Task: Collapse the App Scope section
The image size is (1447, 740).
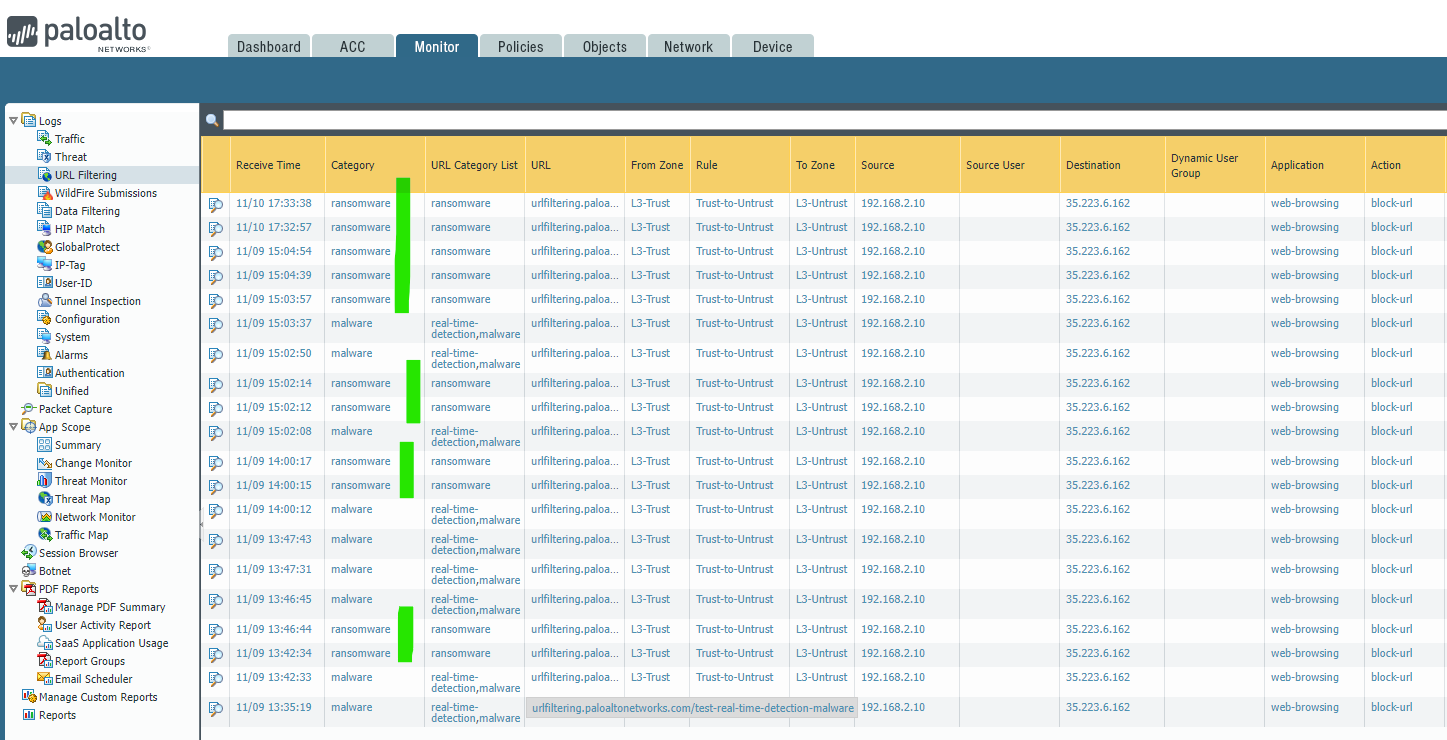Action: pos(12,426)
